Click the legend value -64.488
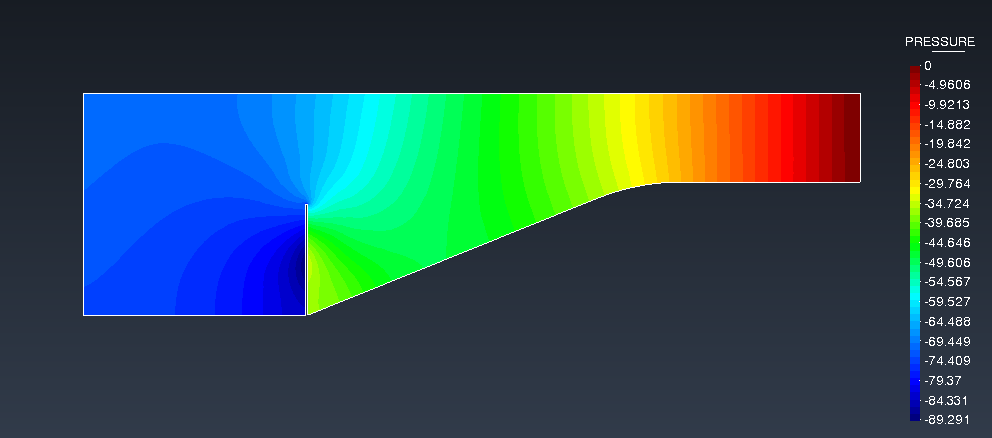The image size is (992, 438). pyautogui.click(x=946, y=321)
